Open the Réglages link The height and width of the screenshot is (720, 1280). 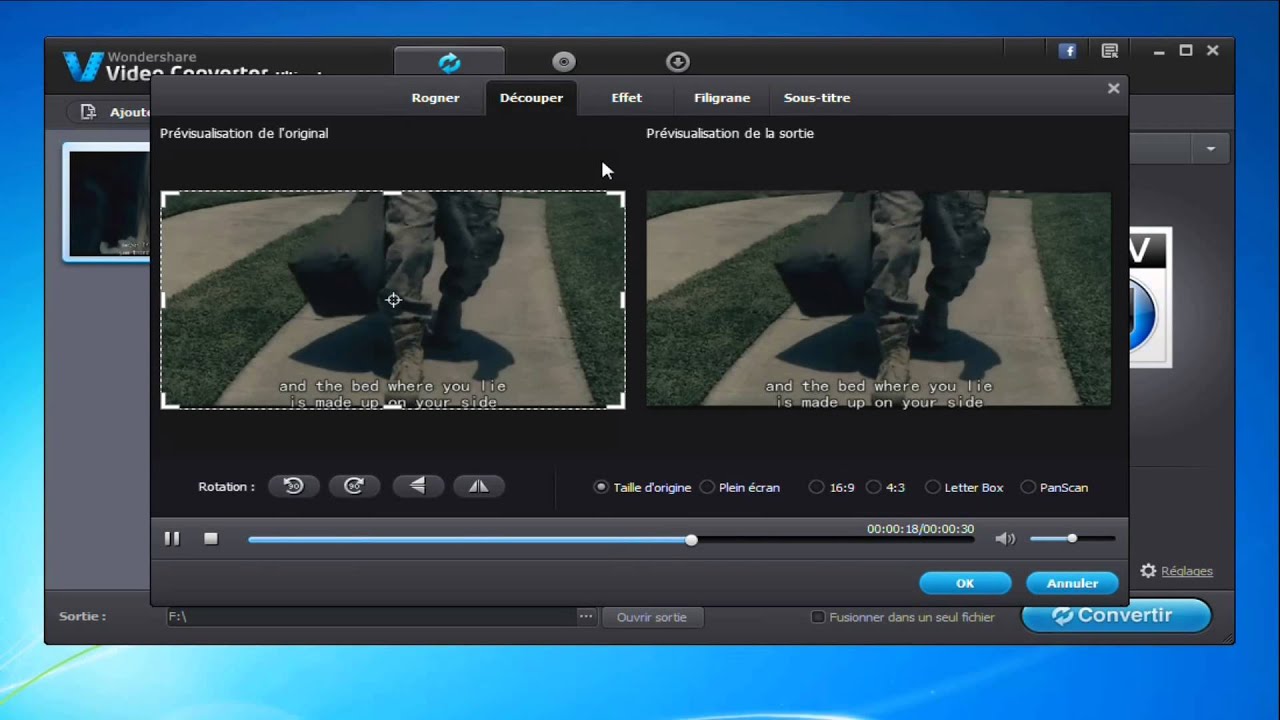1187,571
